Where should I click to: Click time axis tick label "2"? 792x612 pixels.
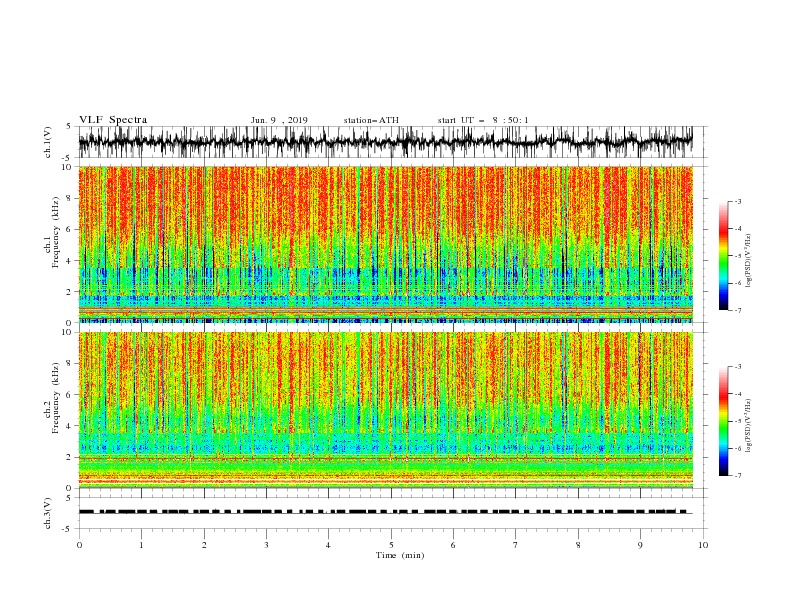point(204,545)
